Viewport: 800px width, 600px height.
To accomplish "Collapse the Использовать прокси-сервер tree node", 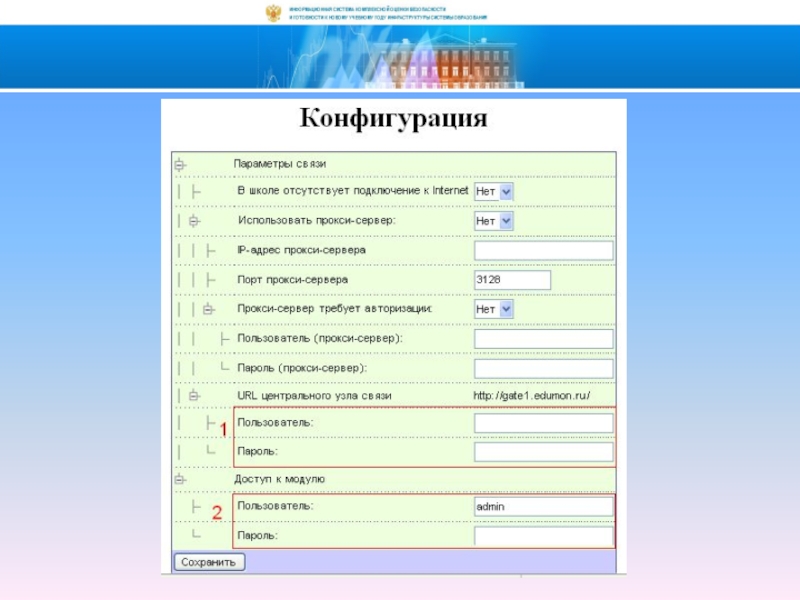I will tap(194, 221).
